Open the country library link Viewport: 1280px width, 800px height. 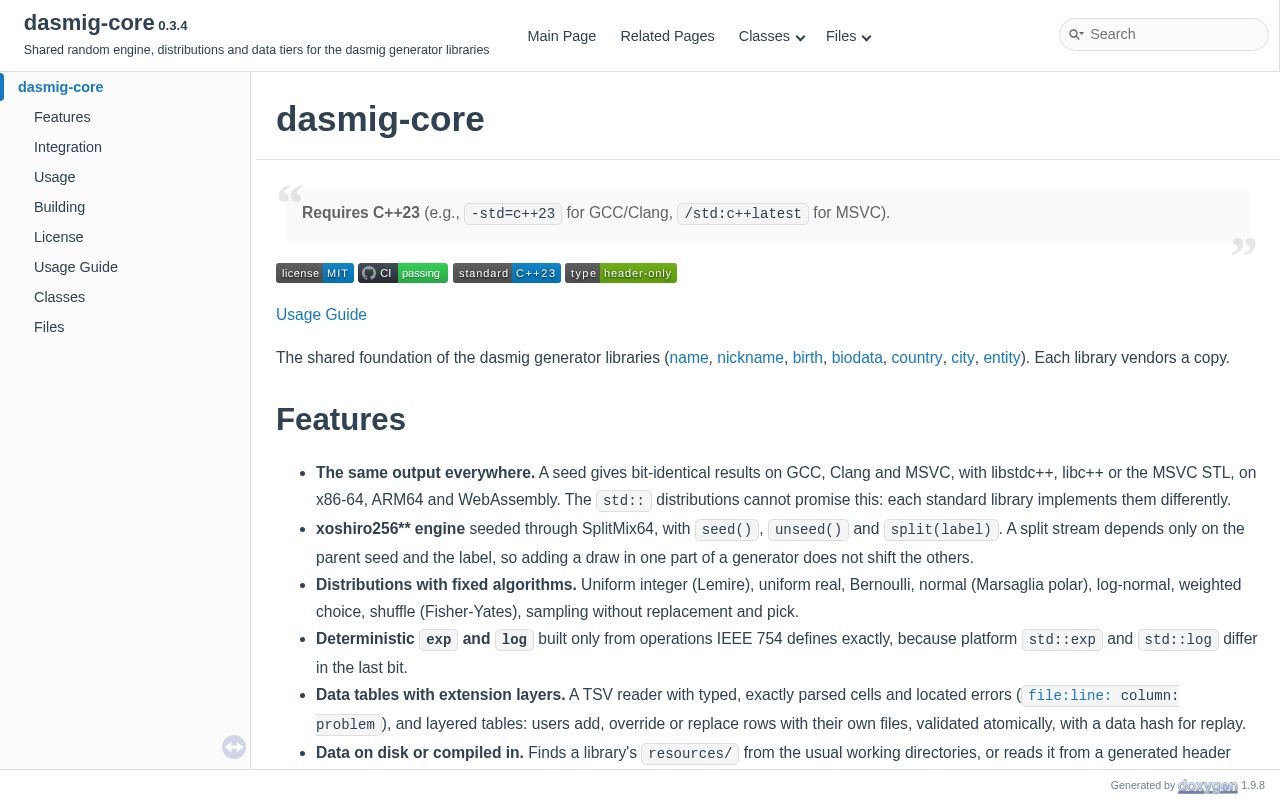917,357
